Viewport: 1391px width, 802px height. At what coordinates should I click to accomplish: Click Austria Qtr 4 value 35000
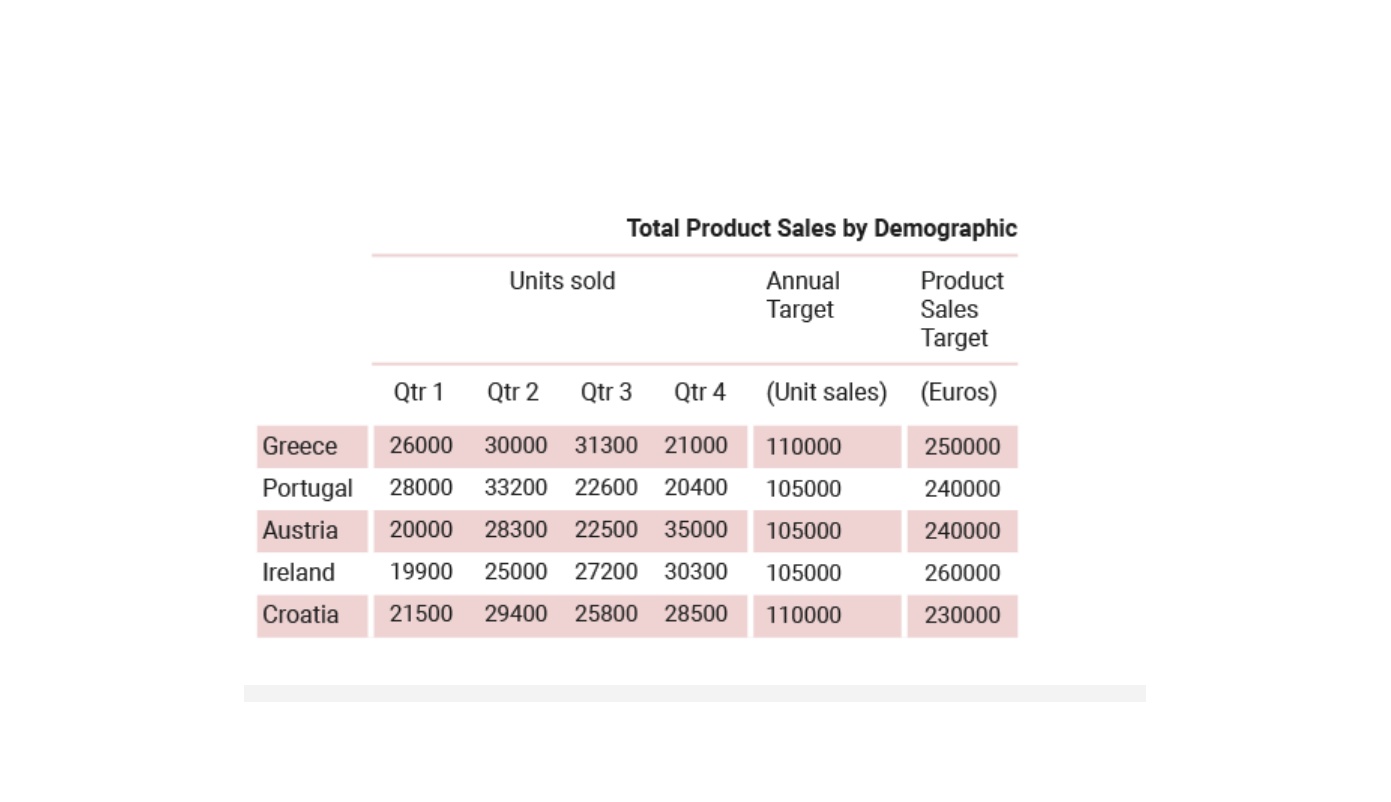(x=696, y=530)
